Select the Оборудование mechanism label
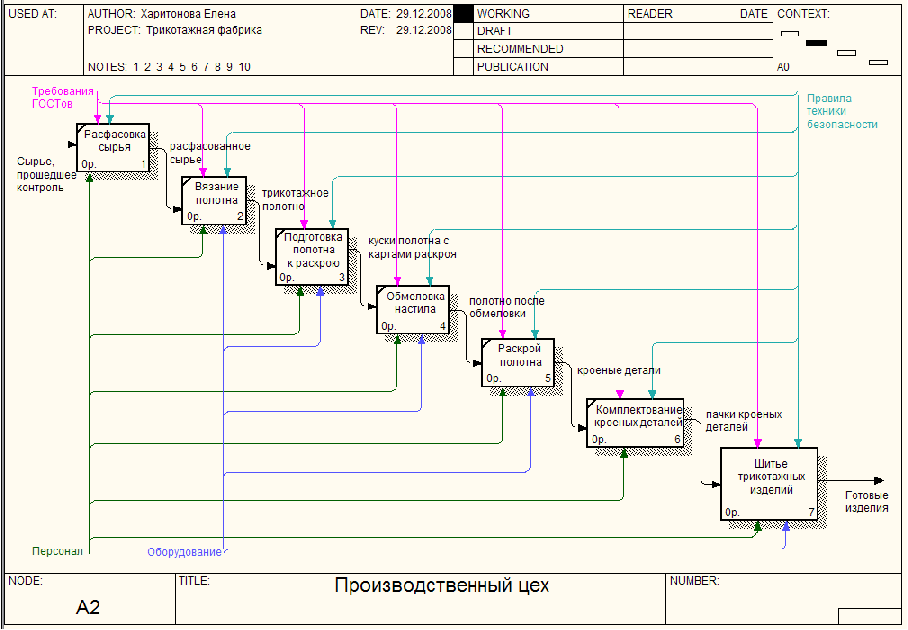Viewport: 908px width, 630px height. tap(184, 552)
